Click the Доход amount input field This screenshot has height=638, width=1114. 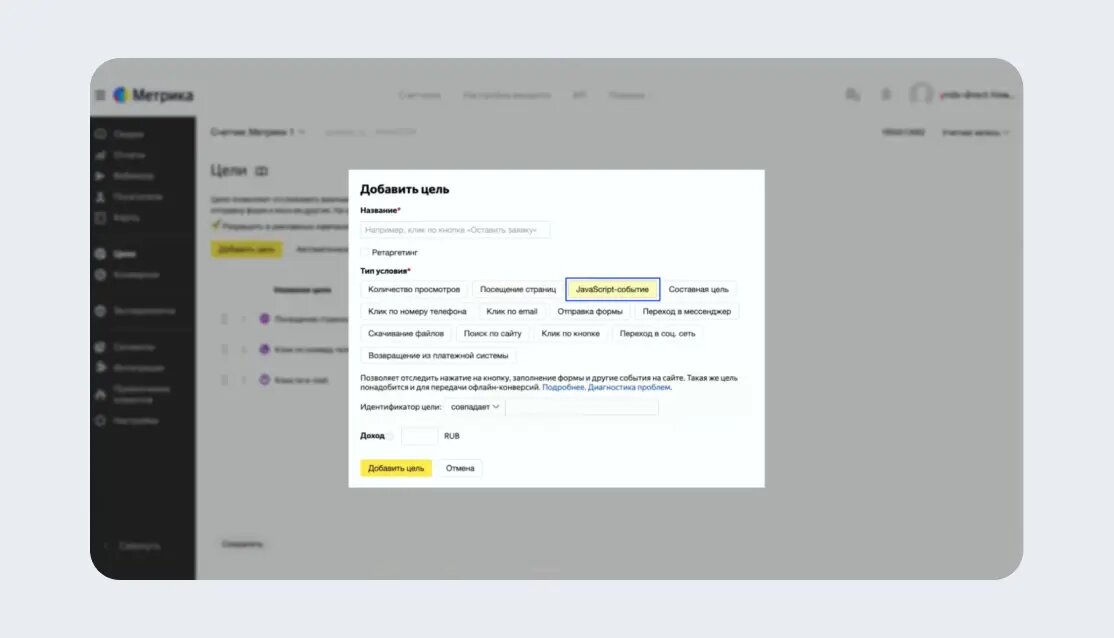(x=419, y=436)
